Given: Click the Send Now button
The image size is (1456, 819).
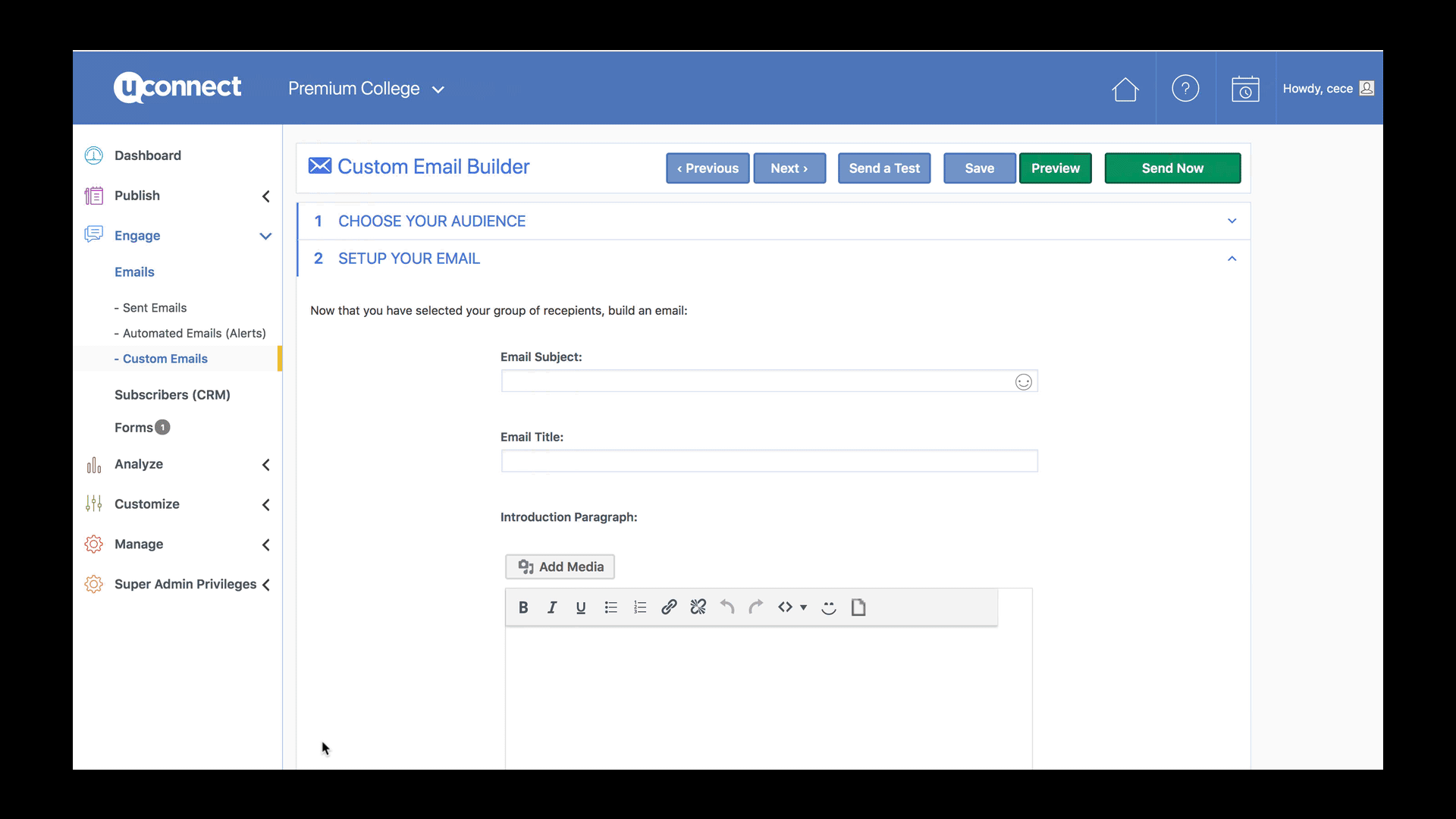Looking at the screenshot, I should 1172,168.
